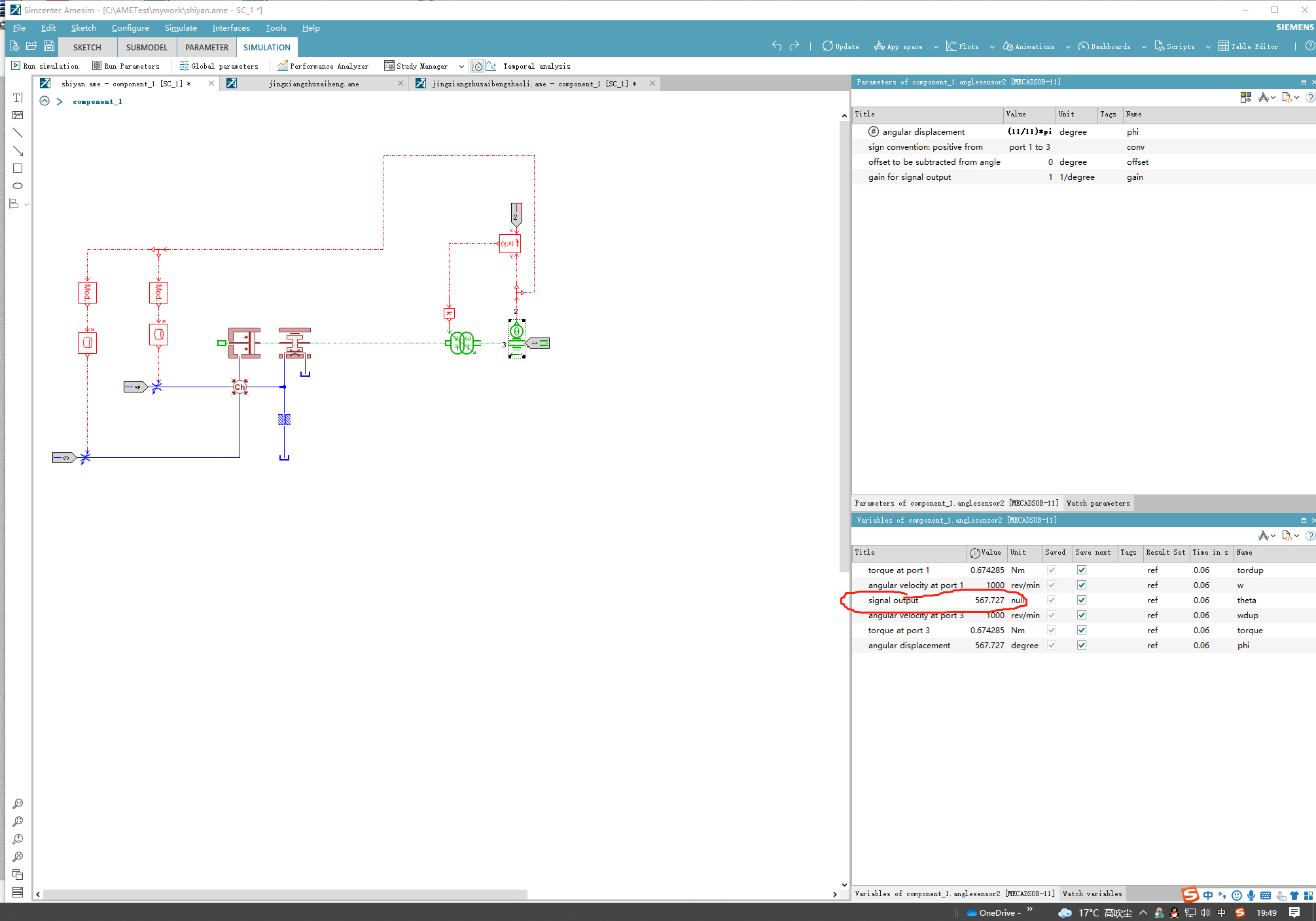Select the Line drawing tool
The width and height of the screenshot is (1316, 921).
[18, 133]
